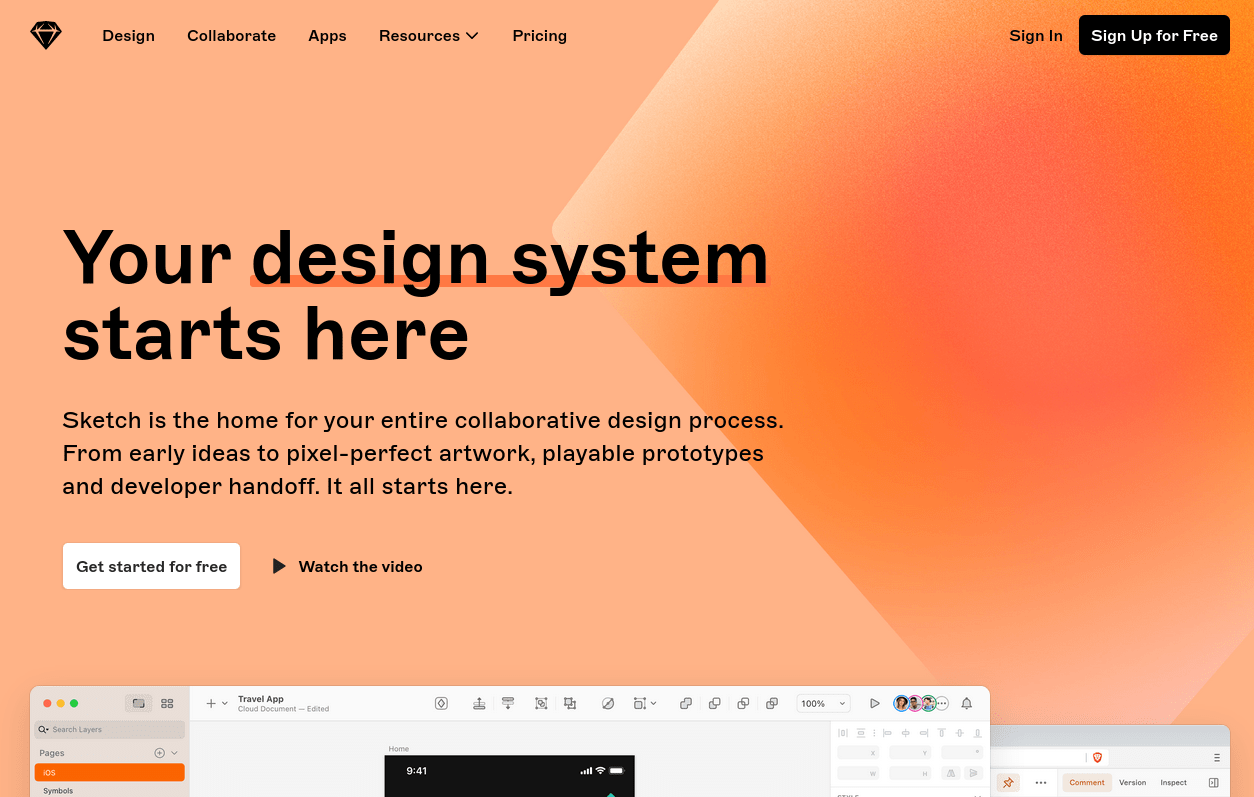Click the Subtract boolean icon
Image resolution: width=1254 pixels, height=797 pixels.
(714, 703)
